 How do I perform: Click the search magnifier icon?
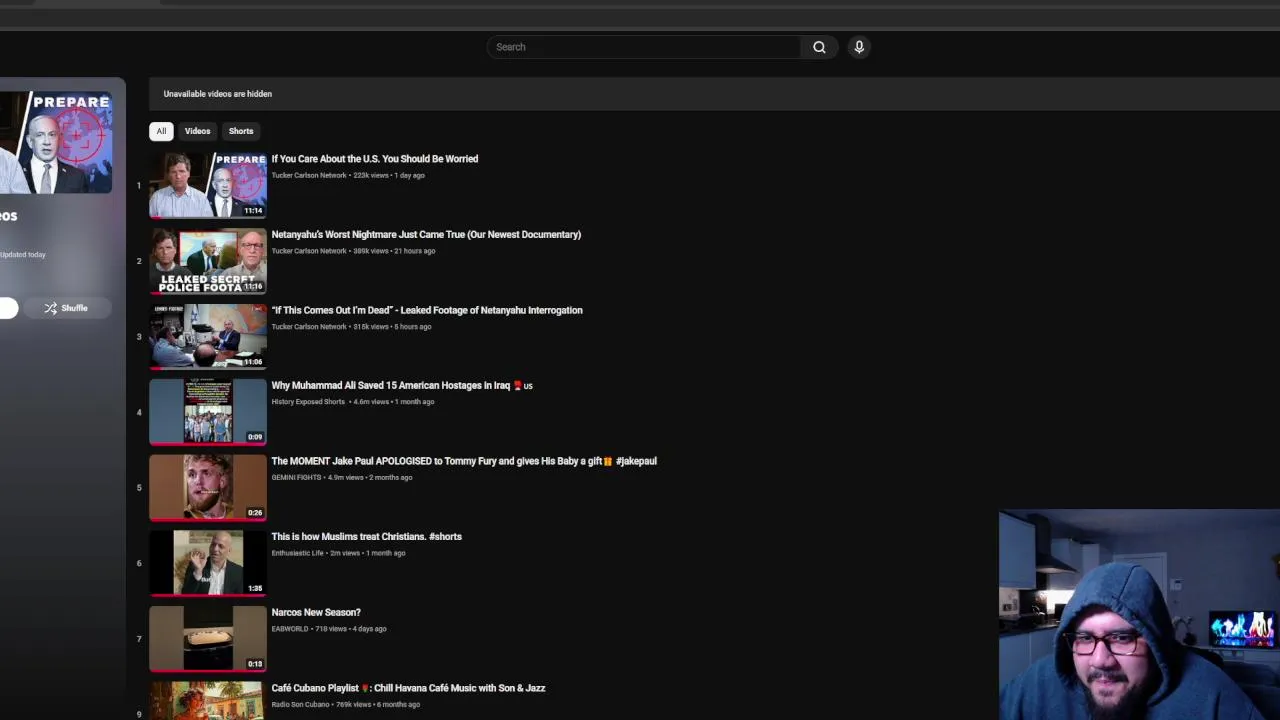(819, 47)
